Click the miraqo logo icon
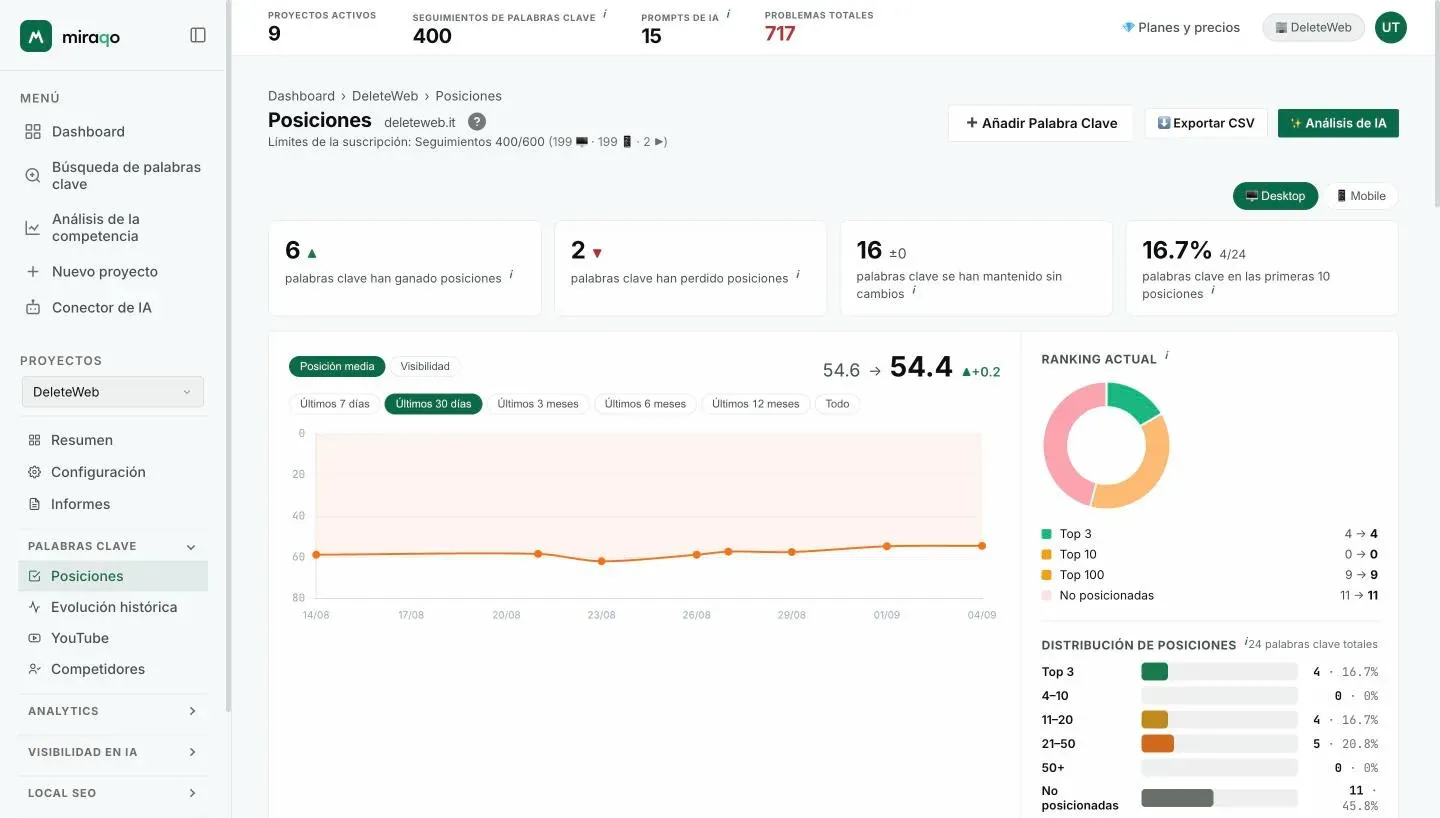The image size is (1440, 818). pos(36,36)
